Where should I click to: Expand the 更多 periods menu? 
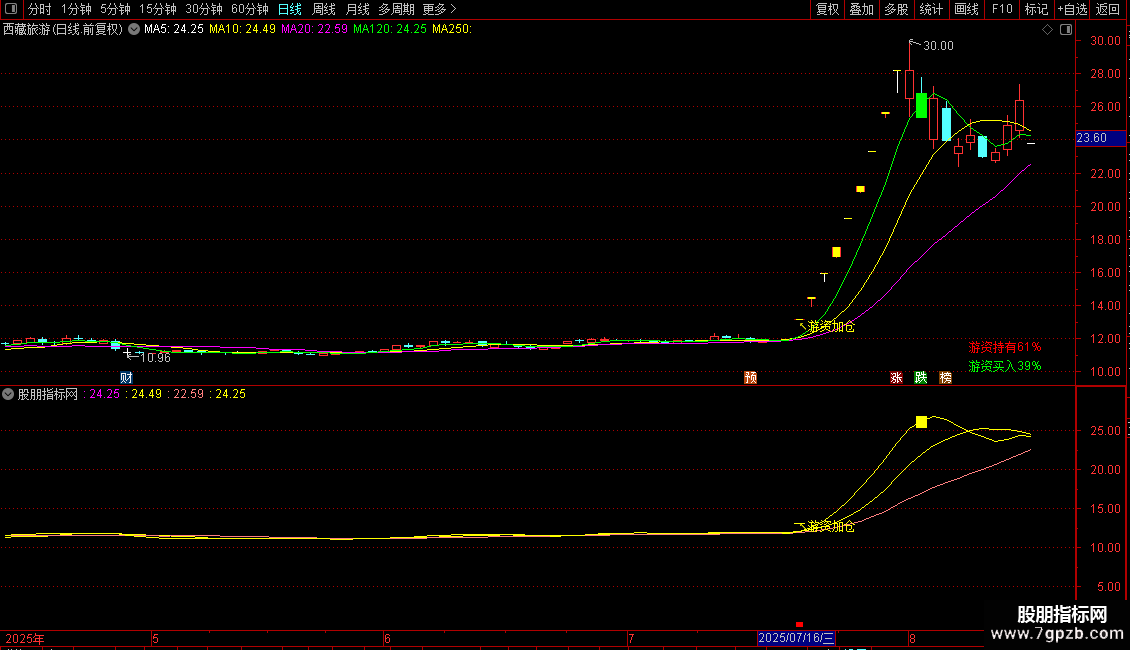[440, 9]
